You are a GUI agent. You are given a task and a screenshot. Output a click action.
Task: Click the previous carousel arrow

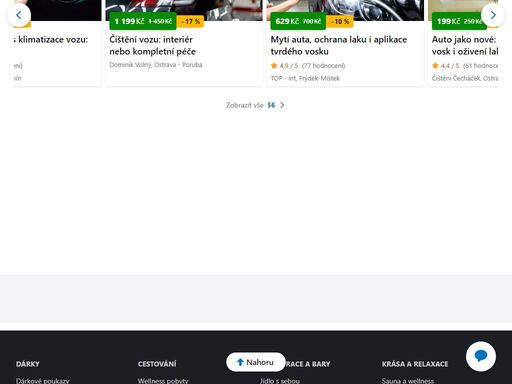pyautogui.click(x=19, y=15)
